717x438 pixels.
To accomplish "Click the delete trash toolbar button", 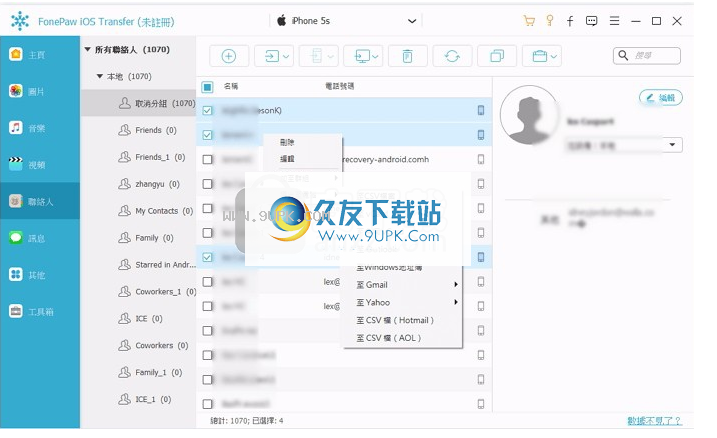I will click(407, 56).
